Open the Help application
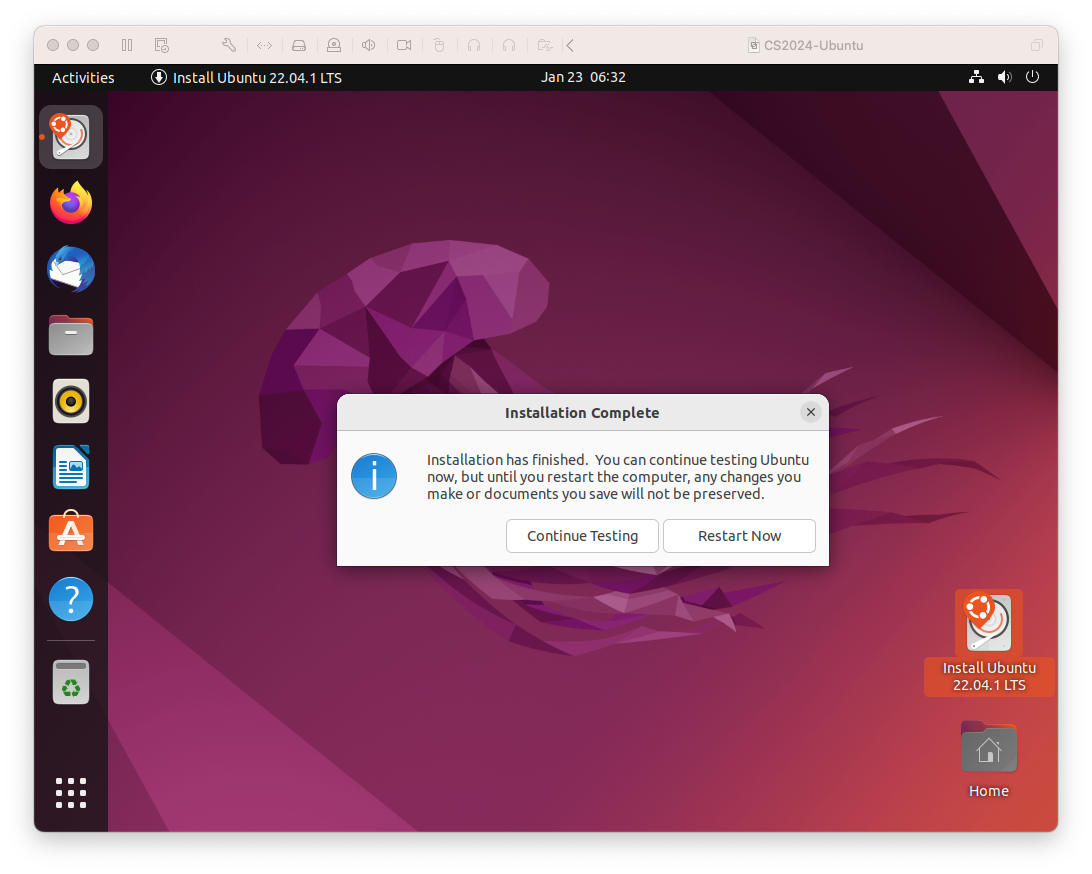Image resolution: width=1092 pixels, height=874 pixels. click(70, 598)
